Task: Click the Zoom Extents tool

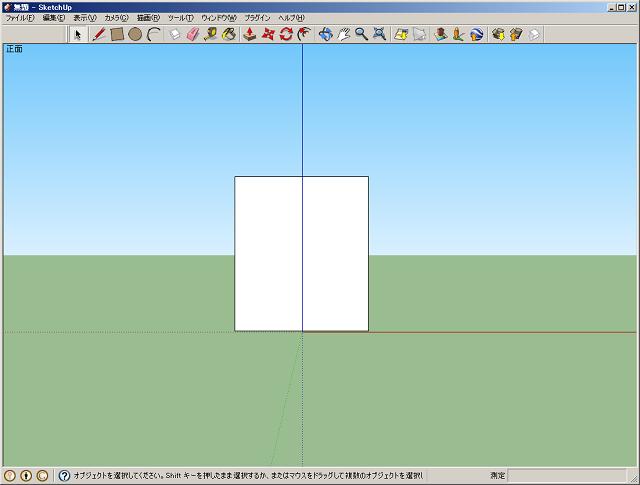Action: click(x=379, y=34)
